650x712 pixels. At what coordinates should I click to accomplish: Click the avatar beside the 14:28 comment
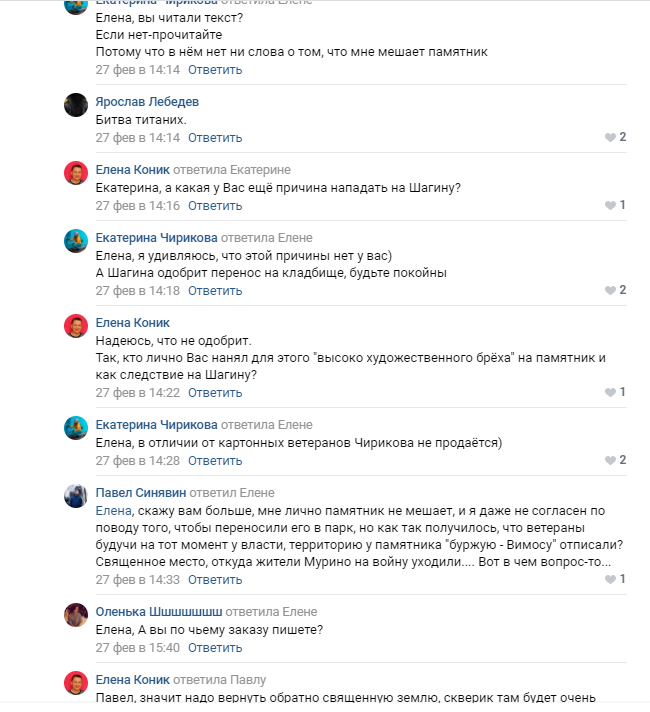[x=77, y=427]
